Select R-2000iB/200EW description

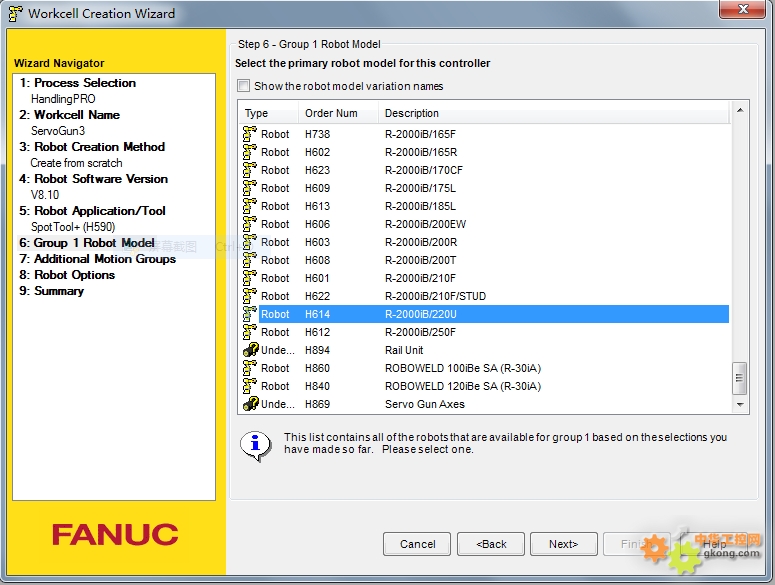[425, 224]
